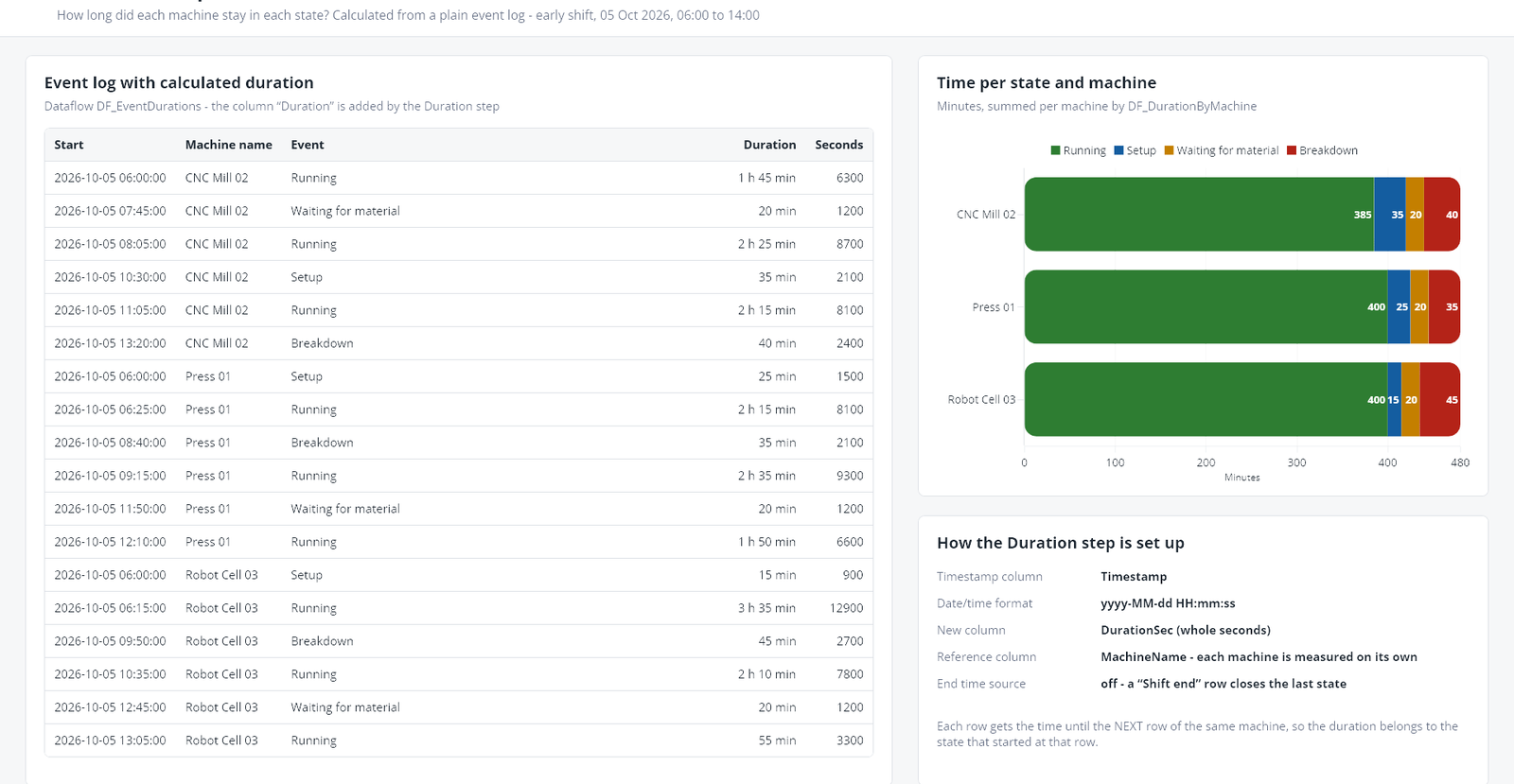Click the Start column header
1514x784 pixels.
click(69, 145)
